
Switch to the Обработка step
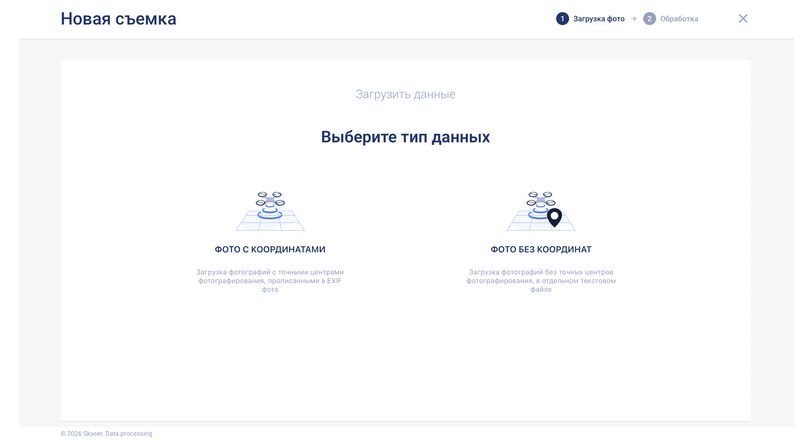tap(679, 19)
